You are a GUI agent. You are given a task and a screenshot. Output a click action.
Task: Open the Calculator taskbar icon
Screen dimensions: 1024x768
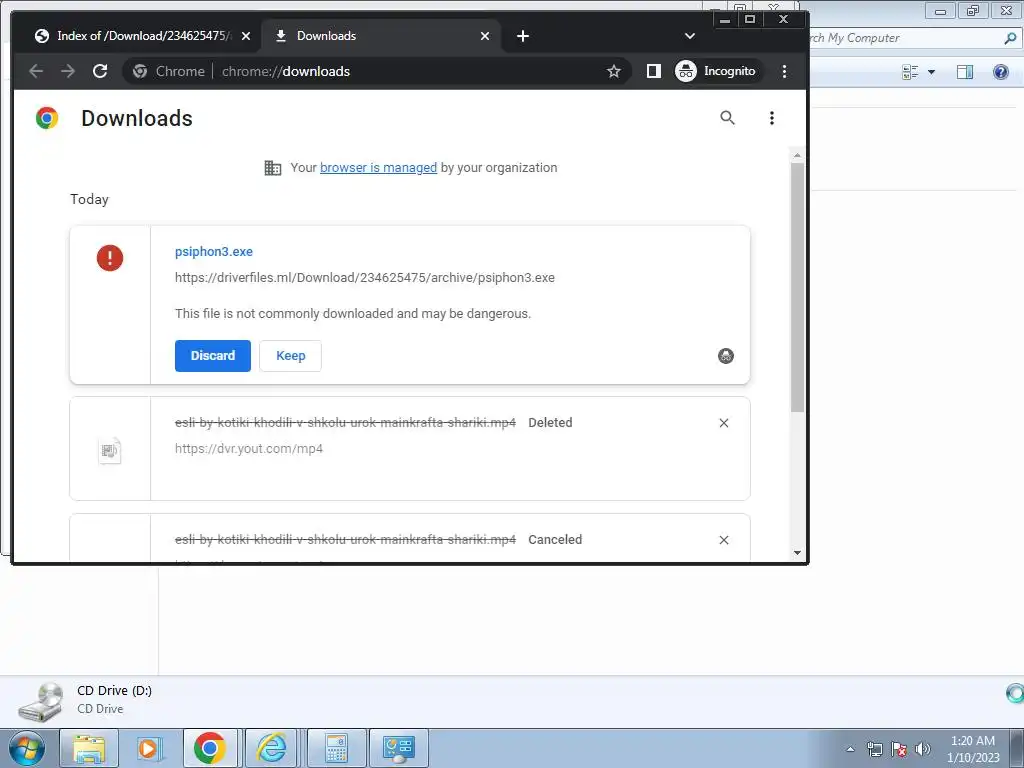(x=336, y=748)
